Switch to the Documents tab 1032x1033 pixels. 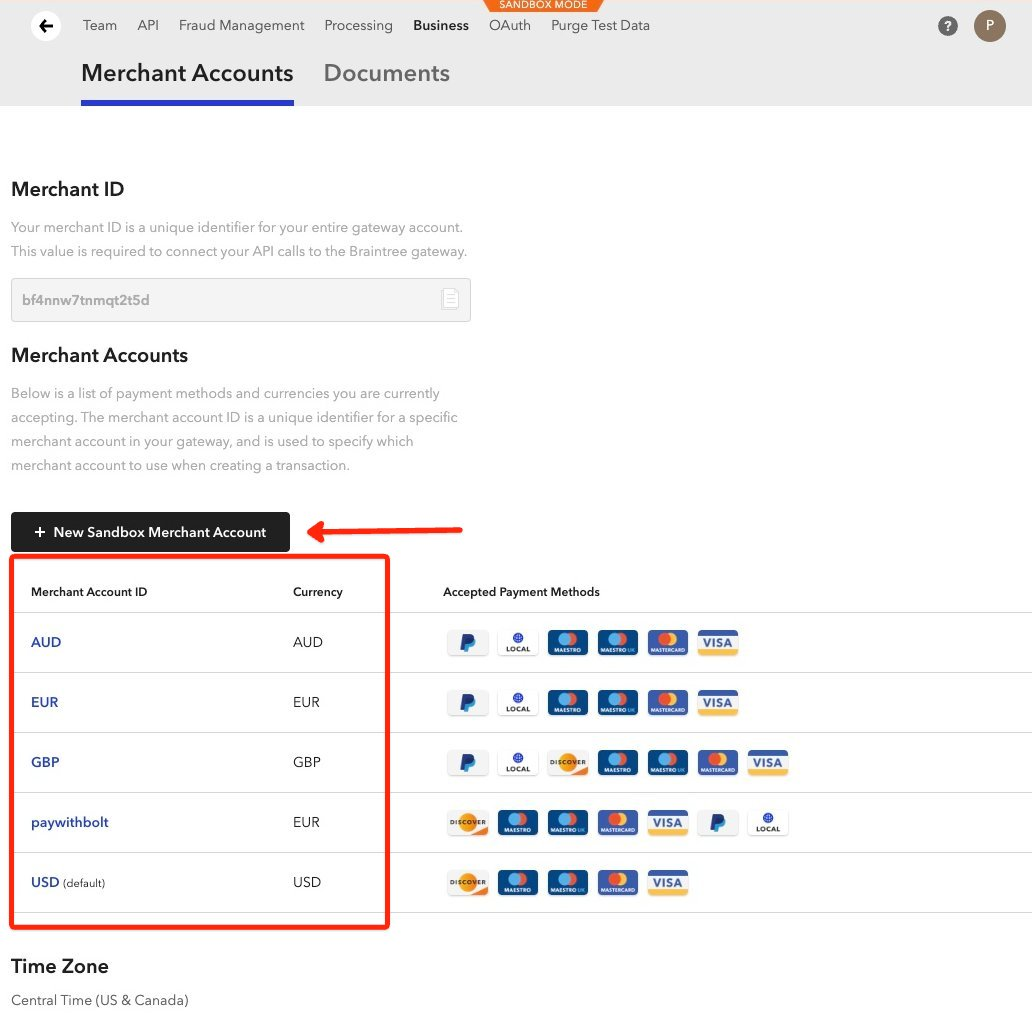point(387,73)
